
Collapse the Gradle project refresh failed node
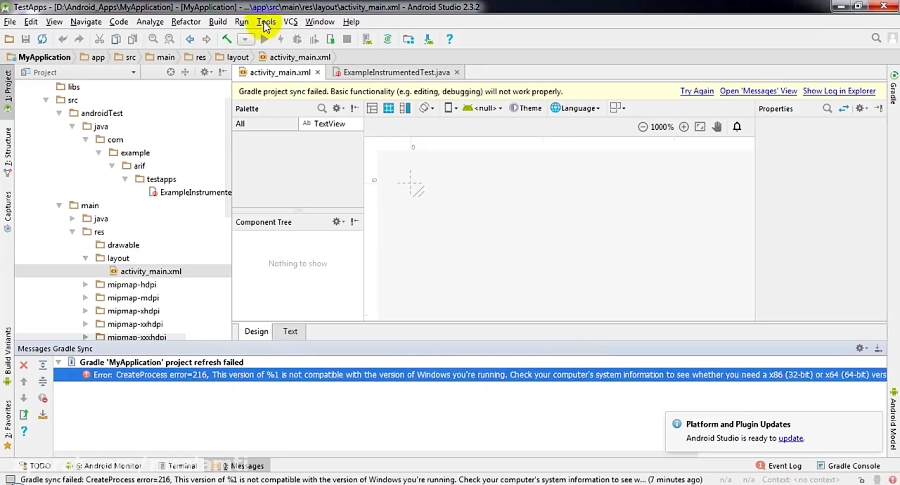coord(58,362)
